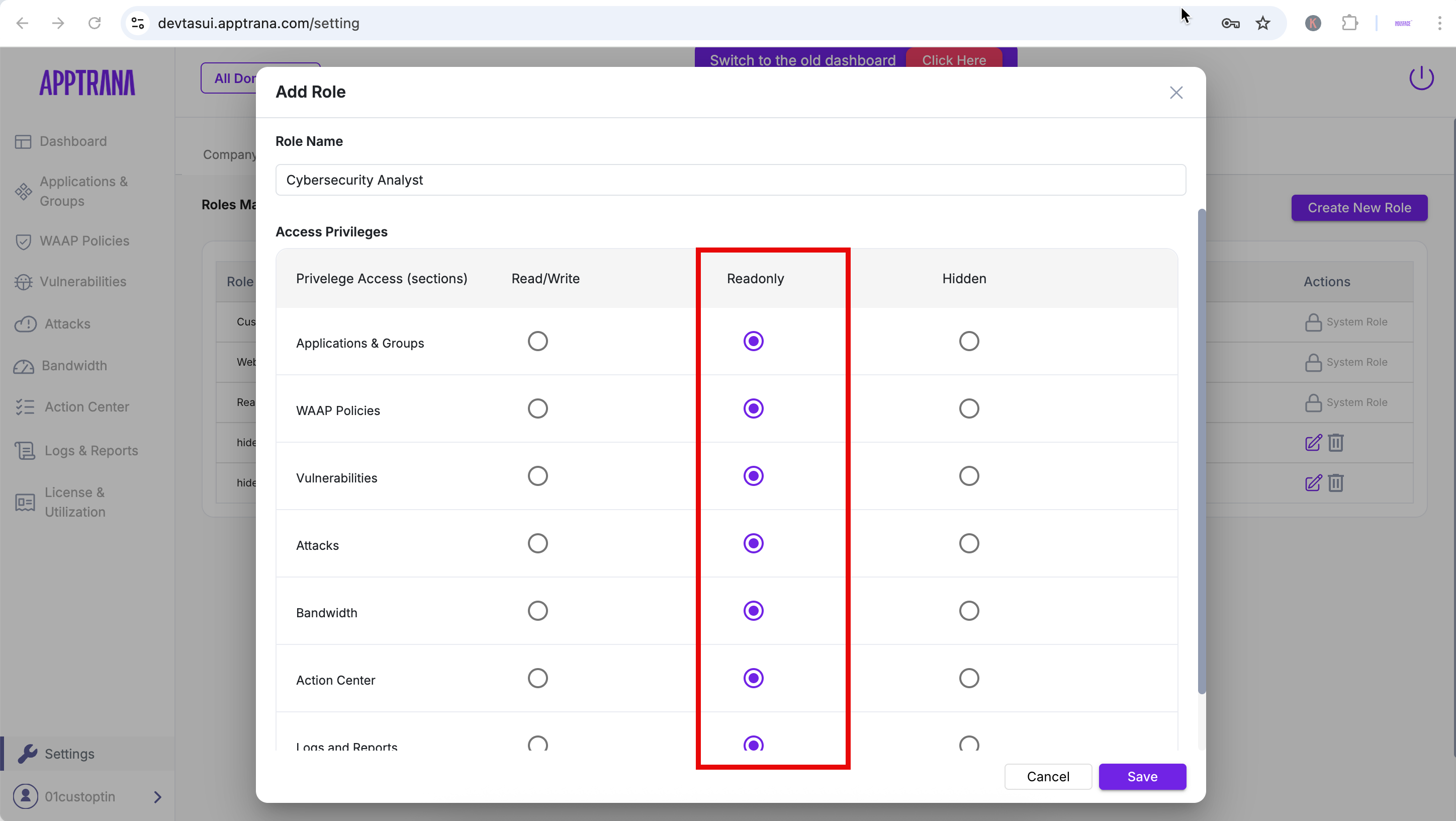Click the Apptrana logo
This screenshot has width=1456, height=821.
coord(87,83)
